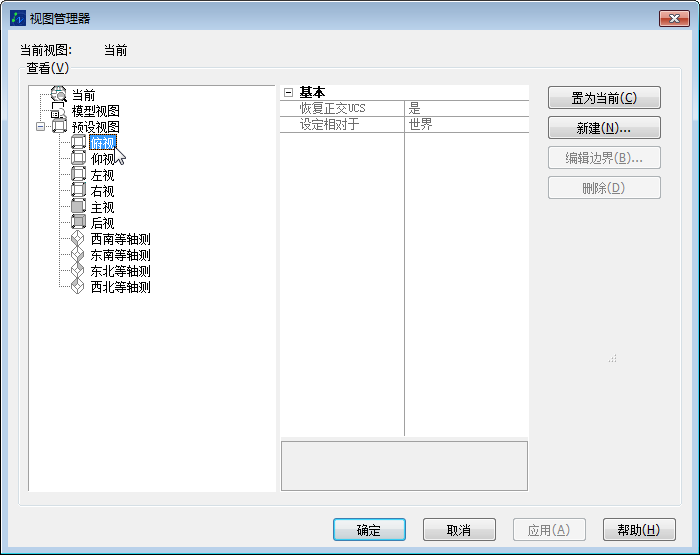Click the 恢复正交UCS value field
The image size is (700, 555).
466,108
